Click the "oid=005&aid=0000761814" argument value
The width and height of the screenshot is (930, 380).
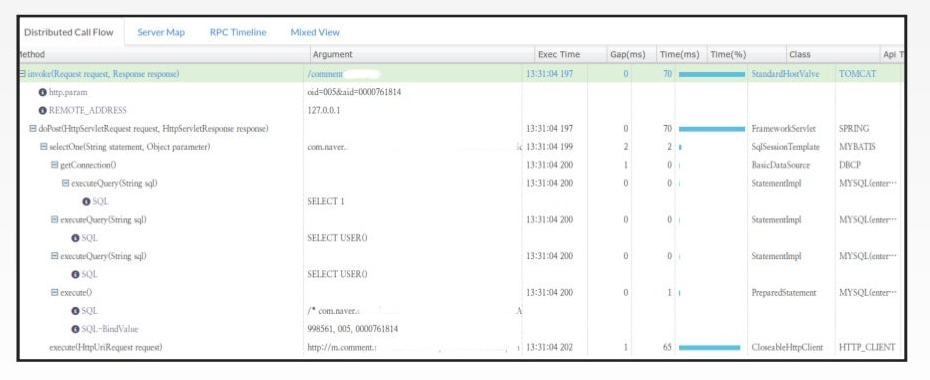point(354,92)
